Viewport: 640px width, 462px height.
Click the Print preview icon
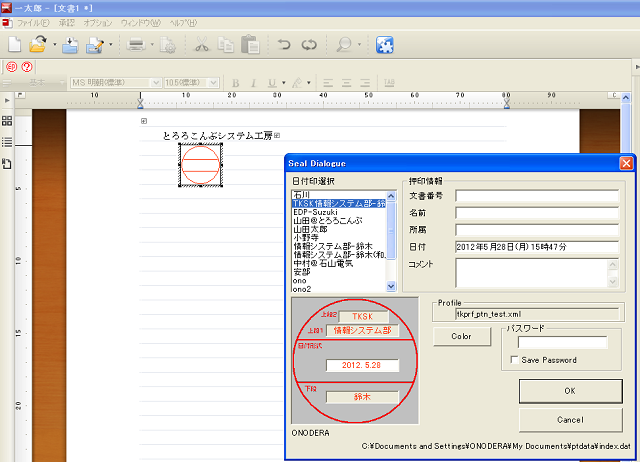(x=167, y=45)
